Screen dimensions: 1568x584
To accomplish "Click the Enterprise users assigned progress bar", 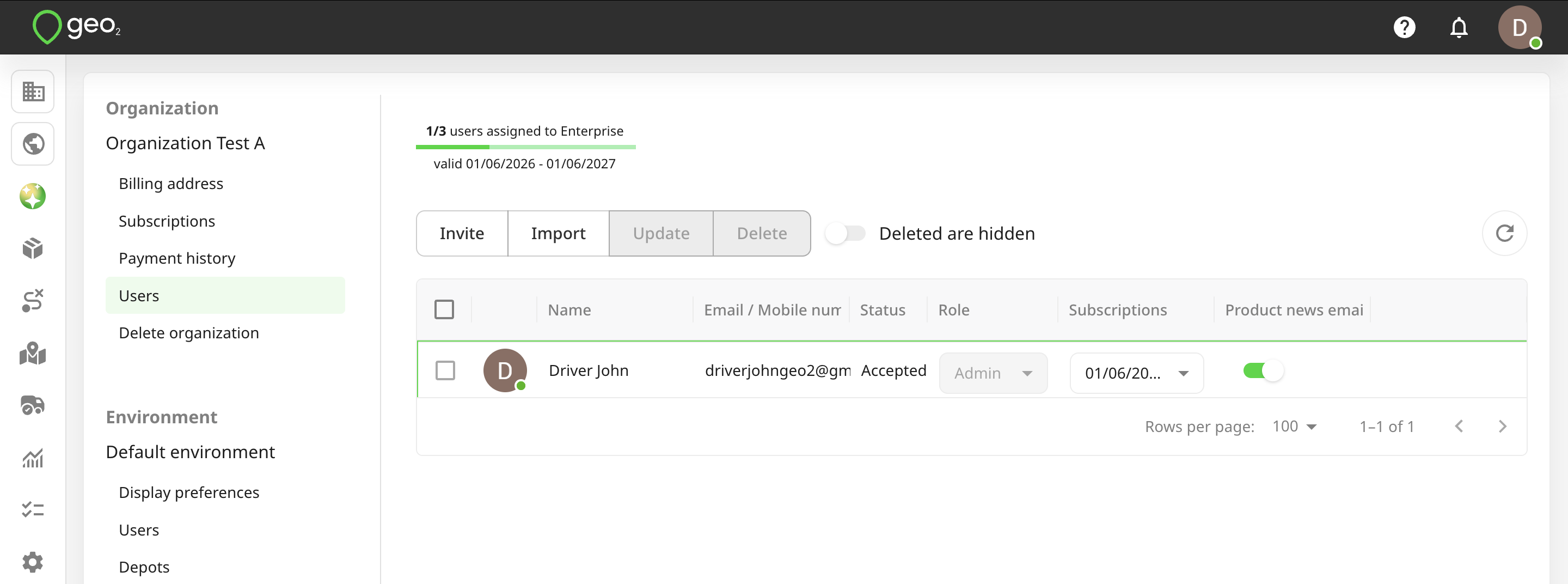I will coord(526,147).
